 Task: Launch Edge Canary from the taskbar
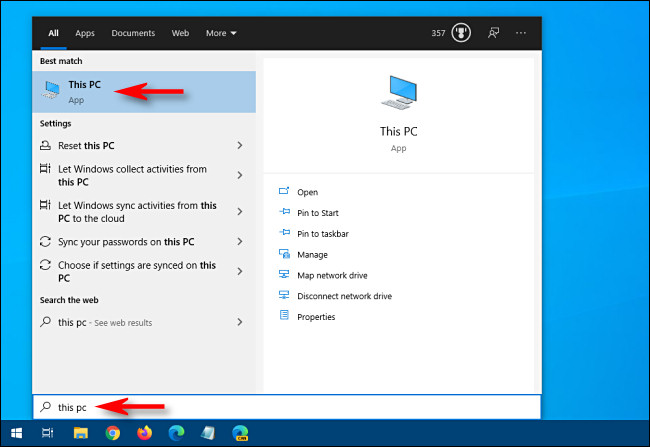click(240, 433)
